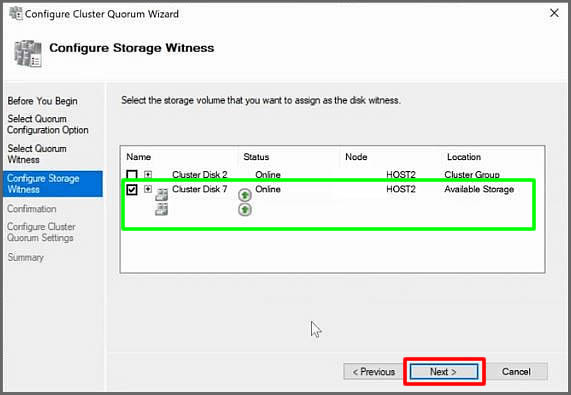Click the Online status of Cluster Disk 7
Viewport: 571px width, 395px height.
tap(268, 189)
